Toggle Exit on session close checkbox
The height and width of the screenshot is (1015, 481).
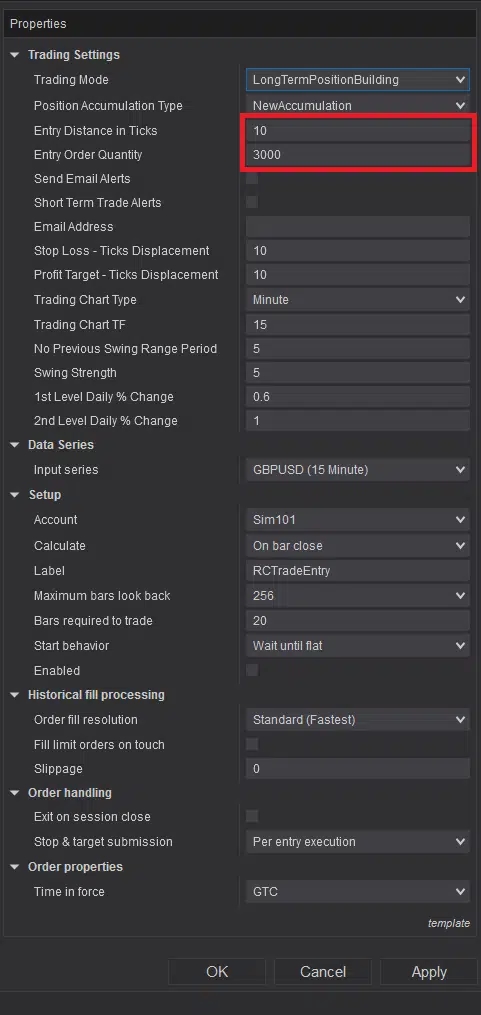click(x=252, y=816)
